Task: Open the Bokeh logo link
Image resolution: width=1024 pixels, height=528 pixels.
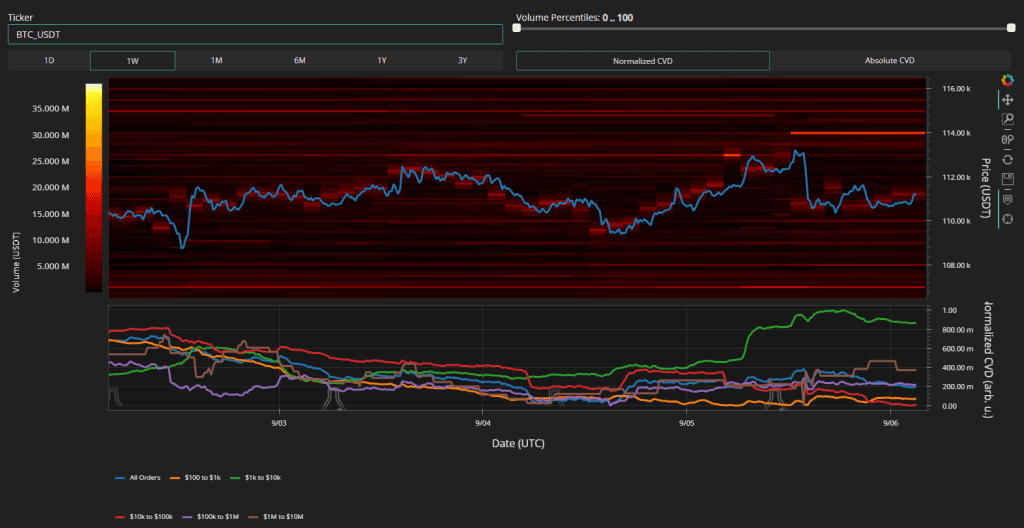Action: pyautogui.click(x=1007, y=80)
